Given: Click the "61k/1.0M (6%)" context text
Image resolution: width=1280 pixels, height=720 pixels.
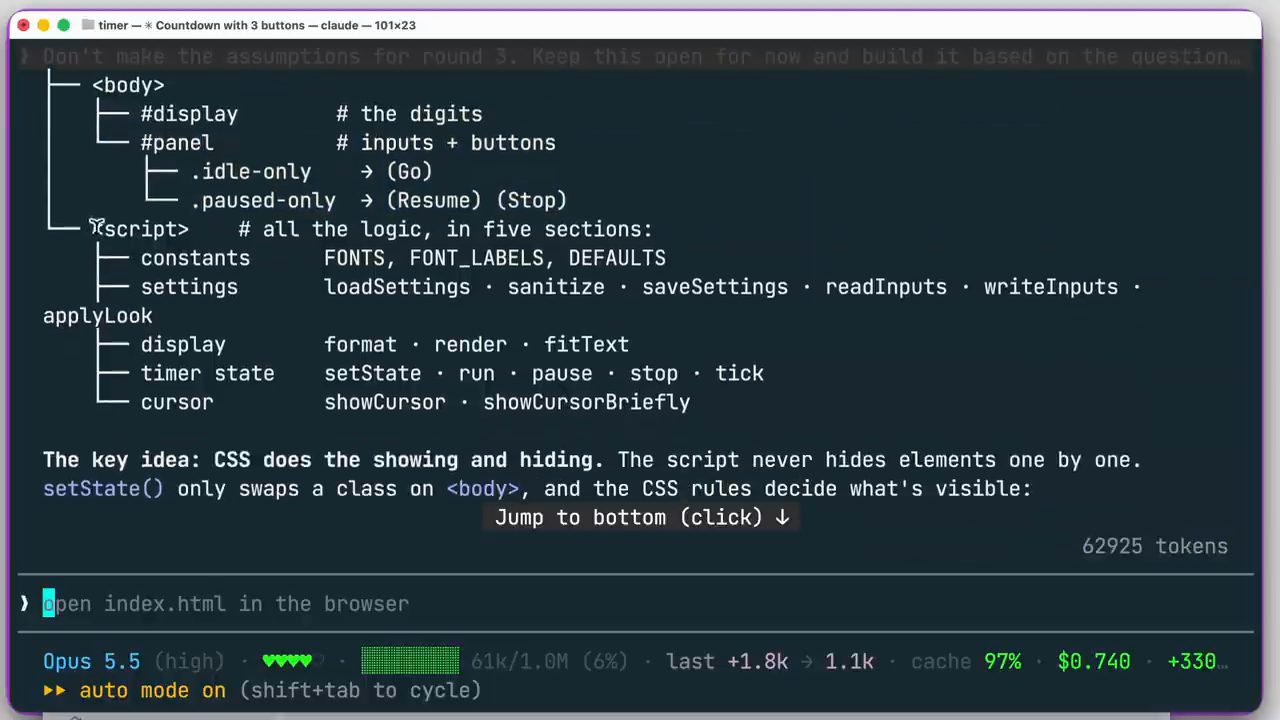Looking at the screenshot, I should tap(549, 662).
